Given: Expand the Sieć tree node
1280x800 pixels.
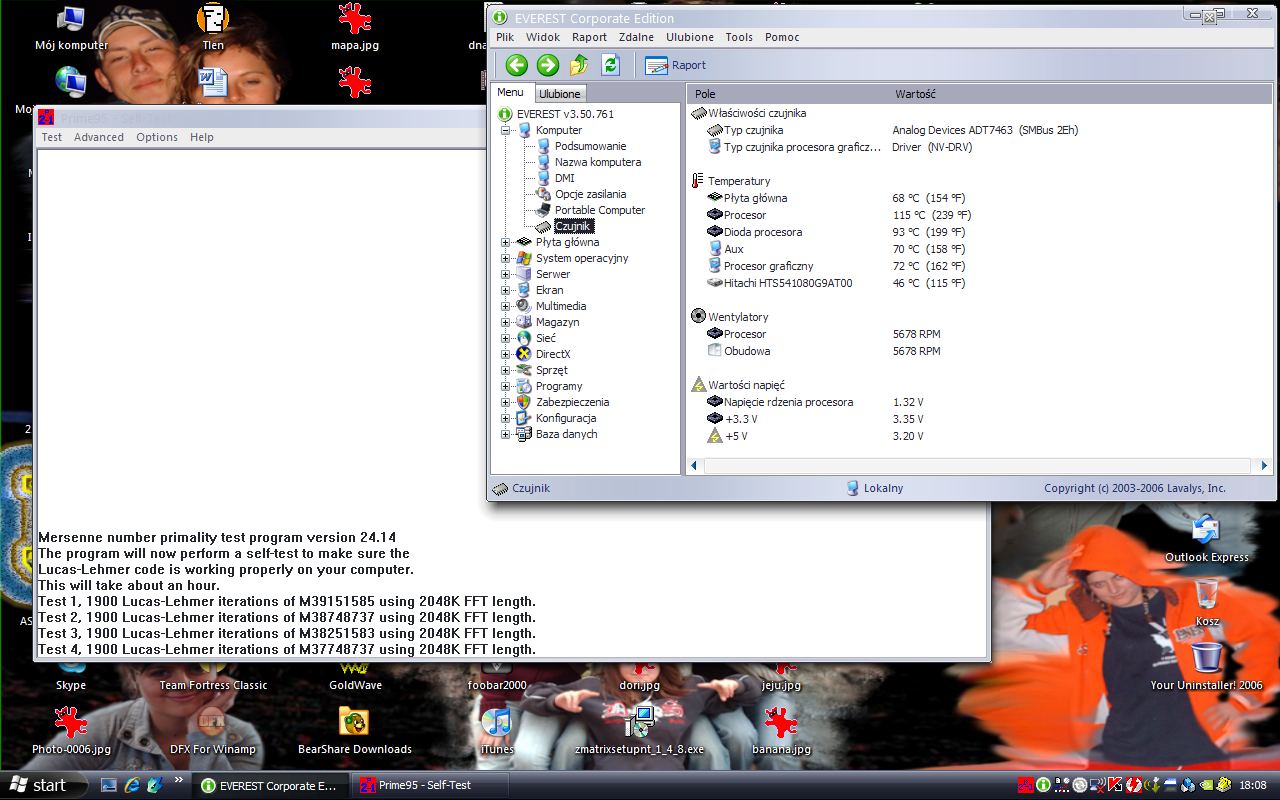Looking at the screenshot, I should tap(506, 338).
